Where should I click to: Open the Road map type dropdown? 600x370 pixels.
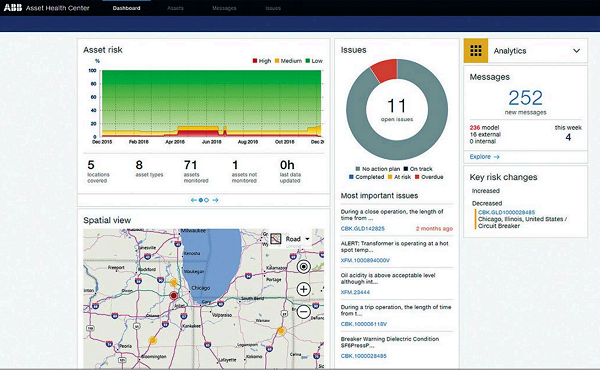[297, 239]
